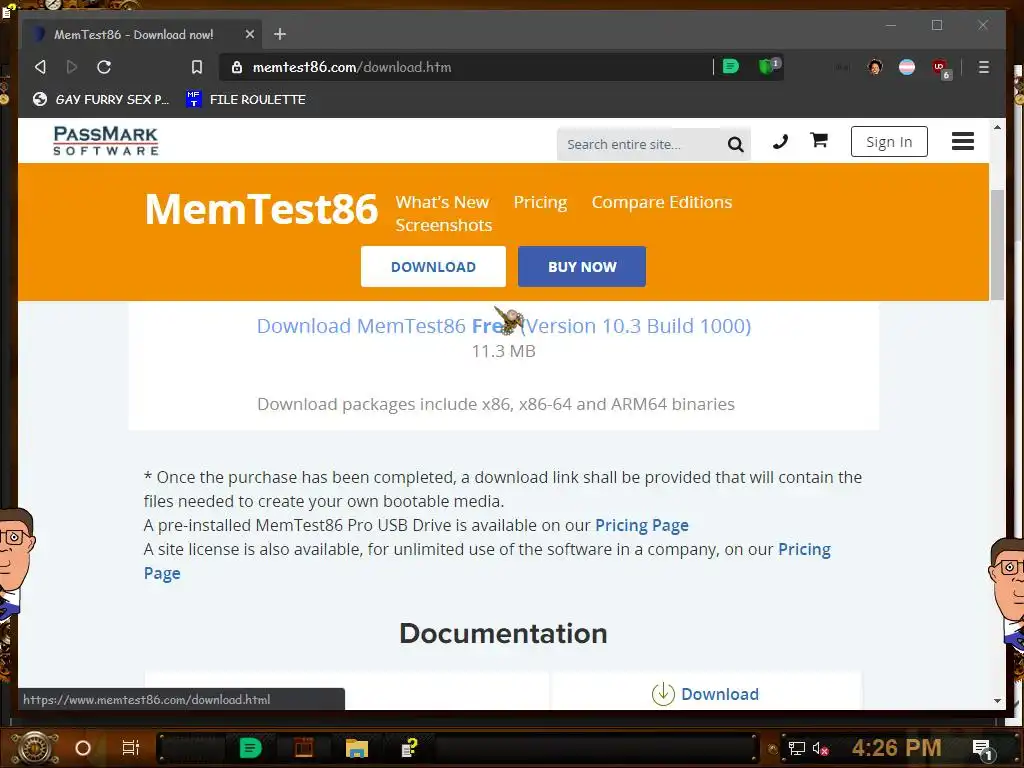Open the What's New menu item
The image size is (1024, 768).
coord(442,202)
